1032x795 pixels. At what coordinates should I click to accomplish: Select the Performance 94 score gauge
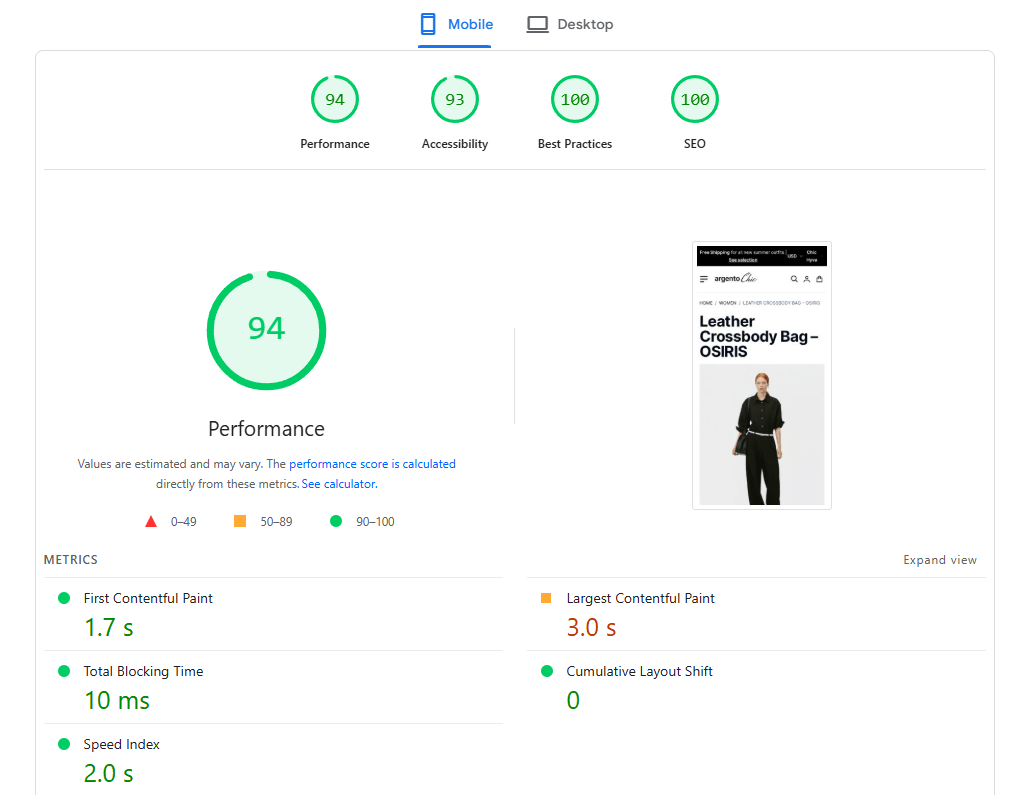(334, 100)
